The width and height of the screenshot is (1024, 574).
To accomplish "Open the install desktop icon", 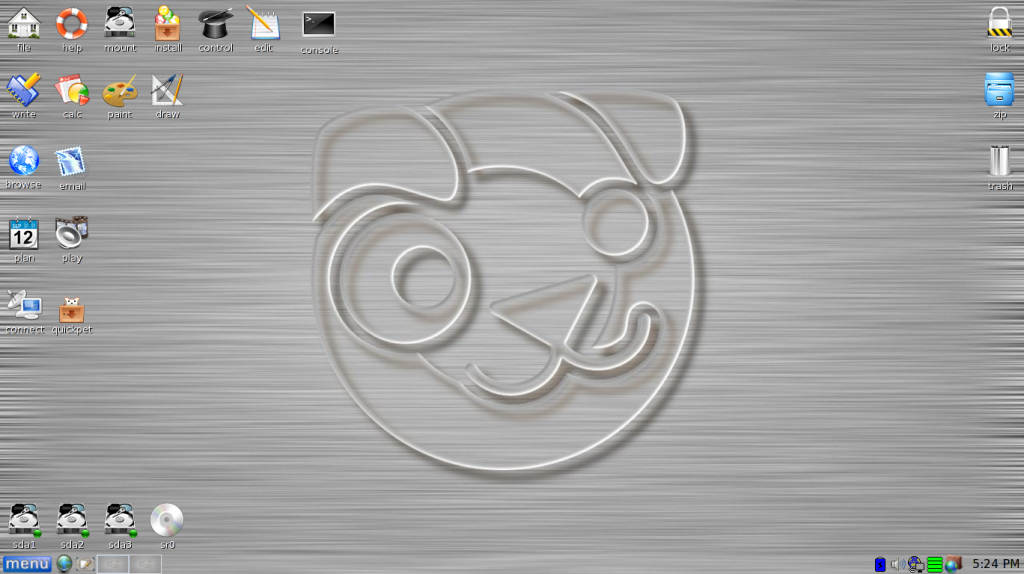I will point(168,24).
